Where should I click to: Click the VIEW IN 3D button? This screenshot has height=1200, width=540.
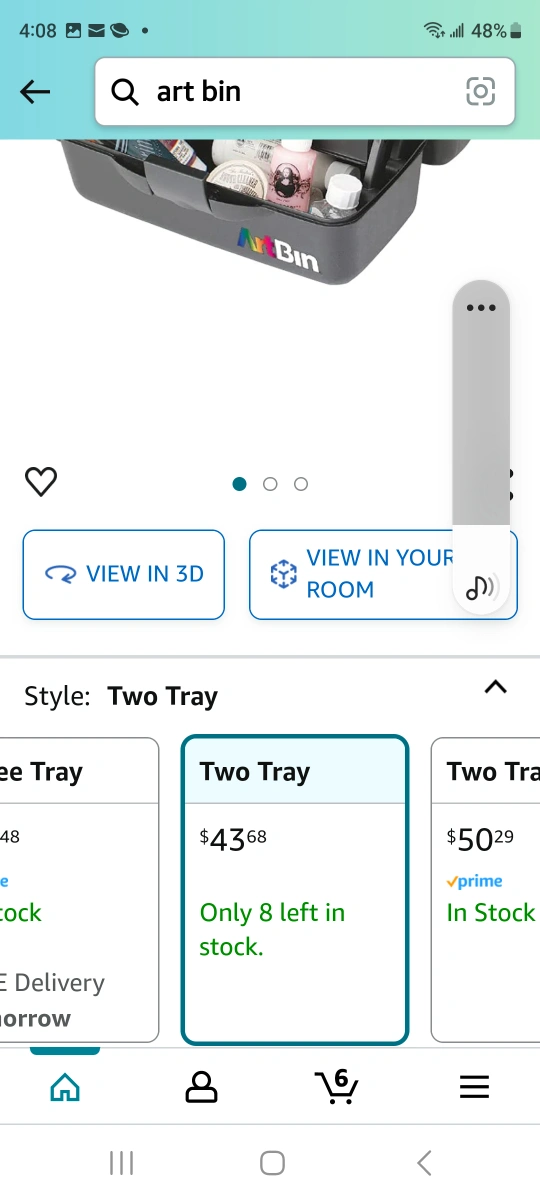[x=124, y=574]
